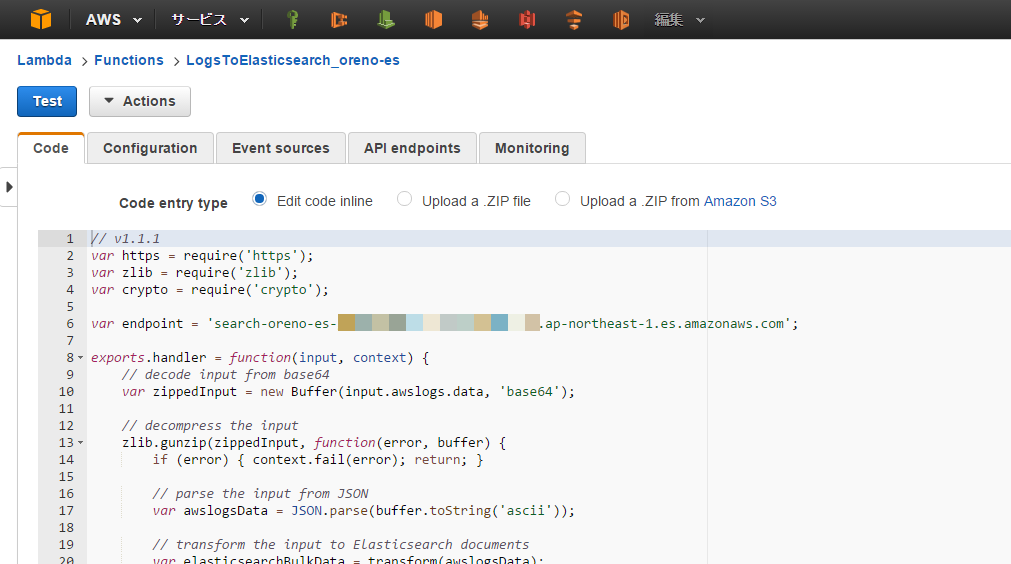Open the red service shortcut icon
The height and width of the screenshot is (564, 1011).
(x=527, y=20)
